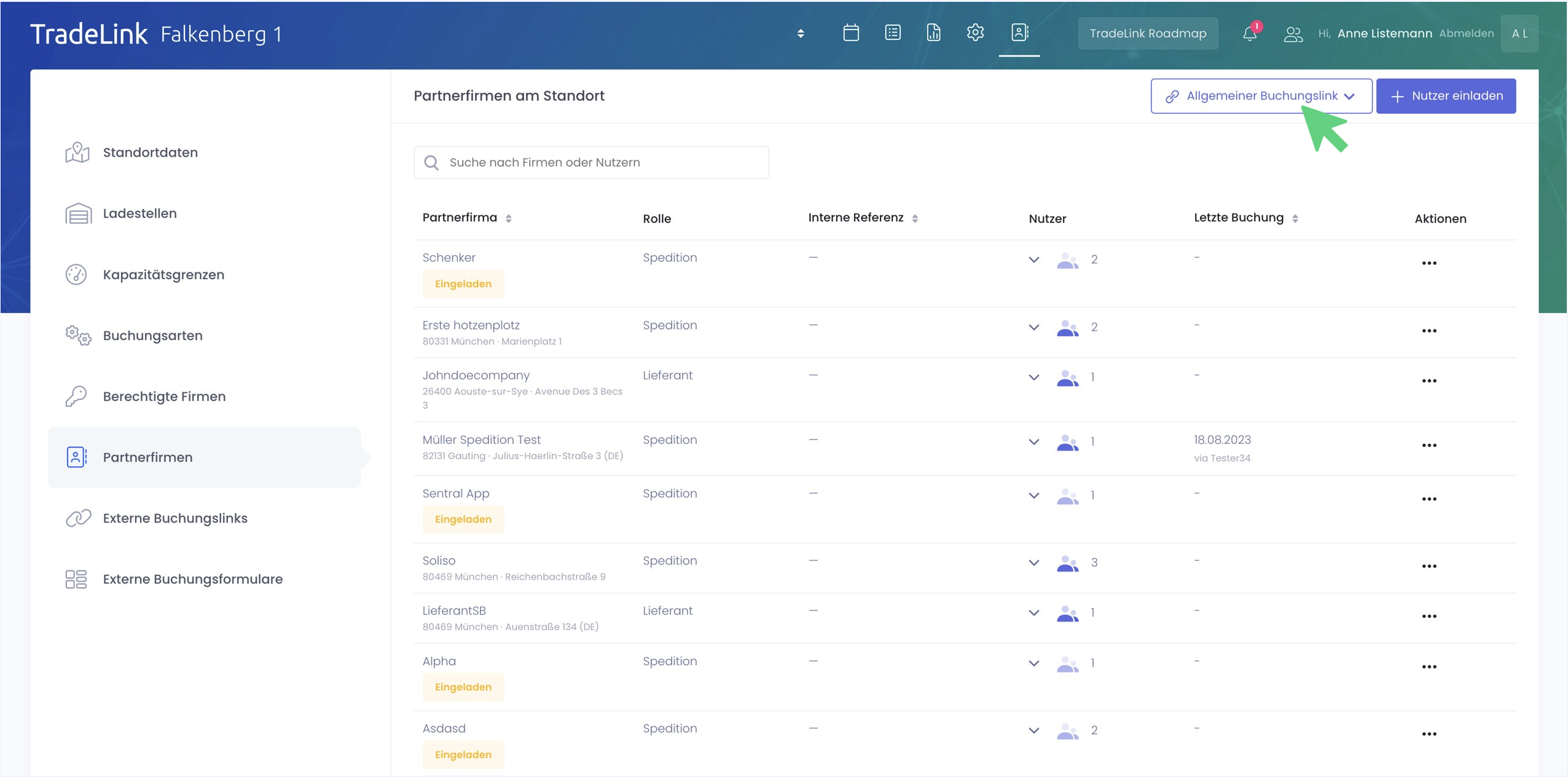The width and height of the screenshot is (1568, 777).
Task: Click the notification bell icon
Action: click(x=1249, y=33)
